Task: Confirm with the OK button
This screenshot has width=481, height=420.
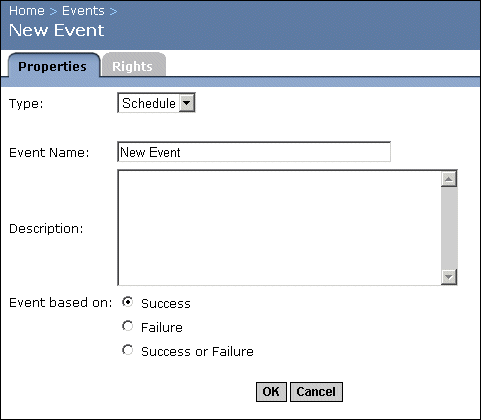Action: 271,392
